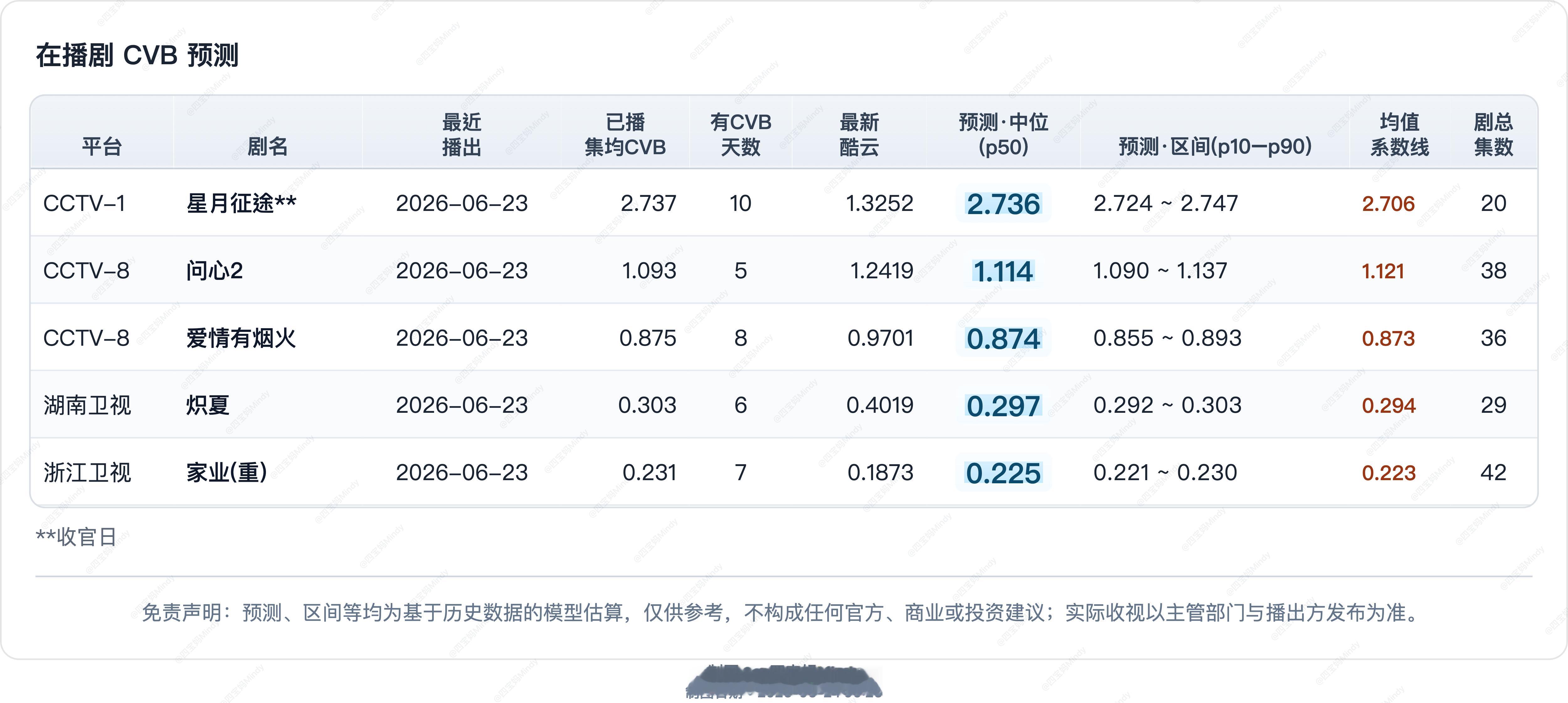Click total episodes 20 for 星月征途
1568x703 pixels.
click(1493, 203)
